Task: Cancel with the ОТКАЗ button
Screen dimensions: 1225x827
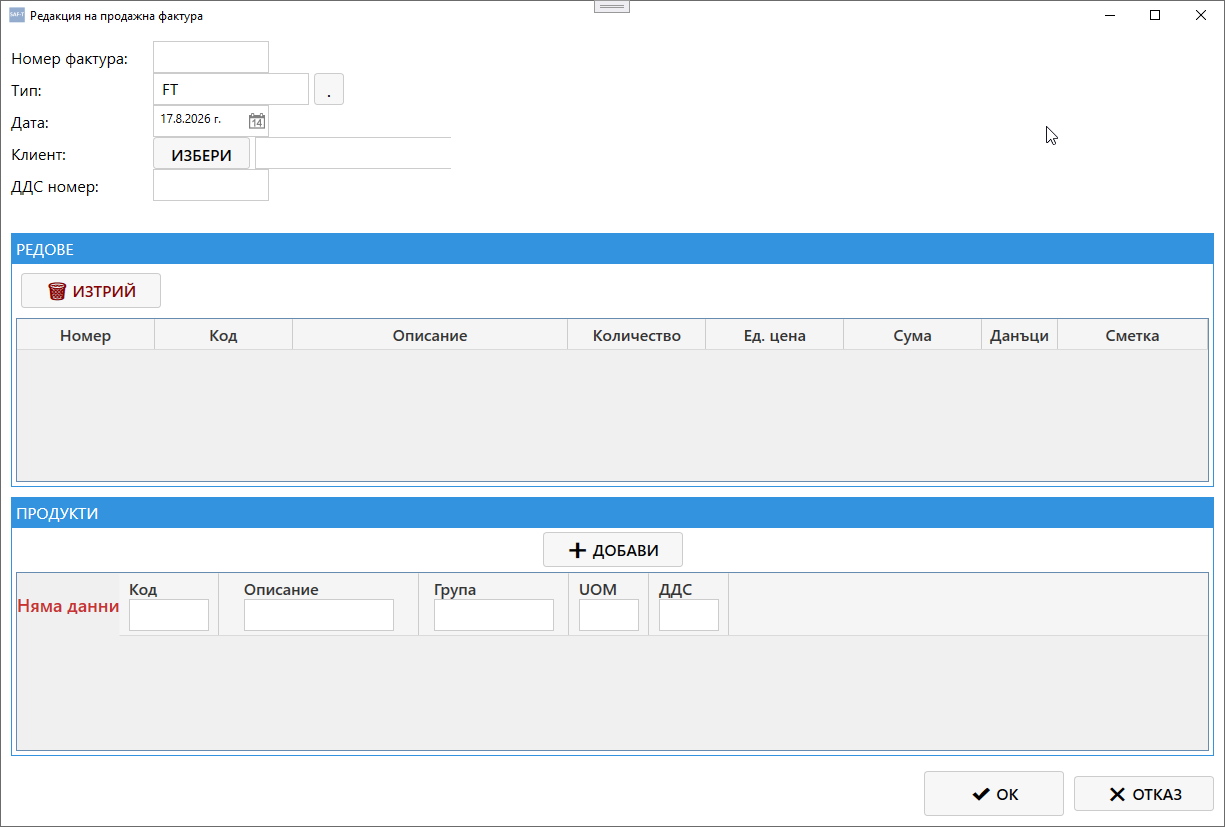Action: [x=1144, y=794]
